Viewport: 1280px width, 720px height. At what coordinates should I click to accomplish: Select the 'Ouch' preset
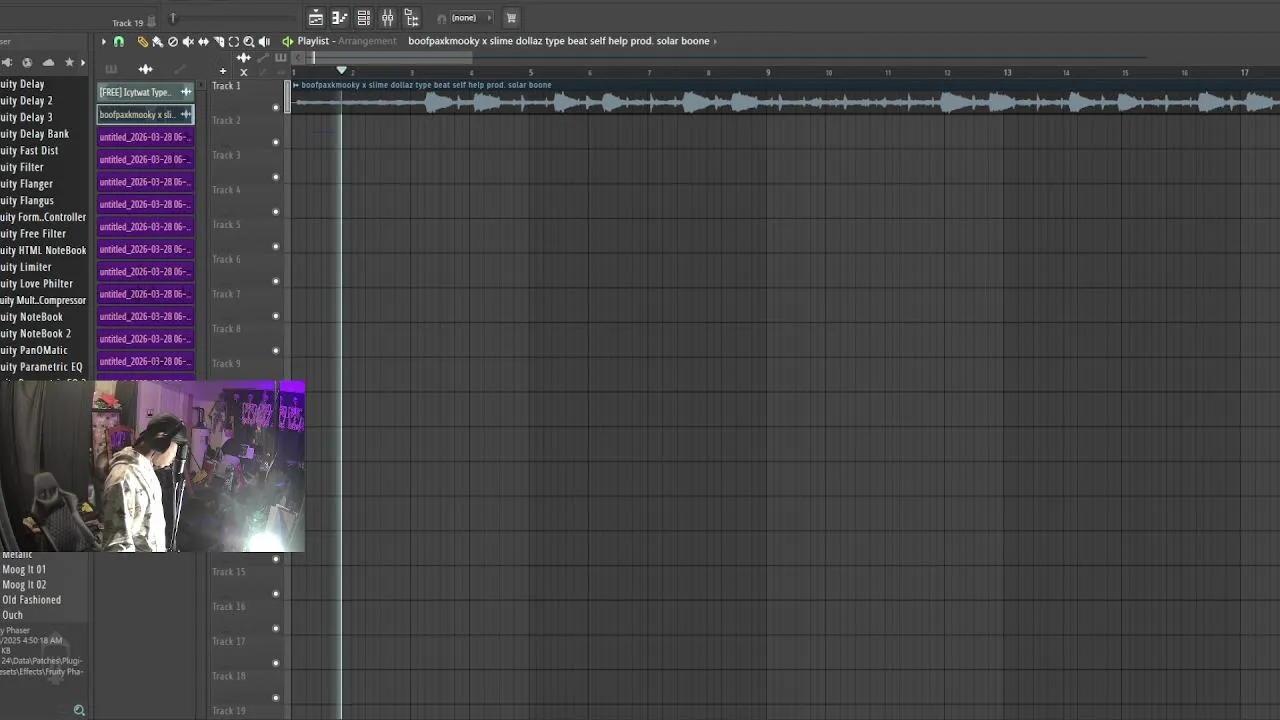coord(12,615)
